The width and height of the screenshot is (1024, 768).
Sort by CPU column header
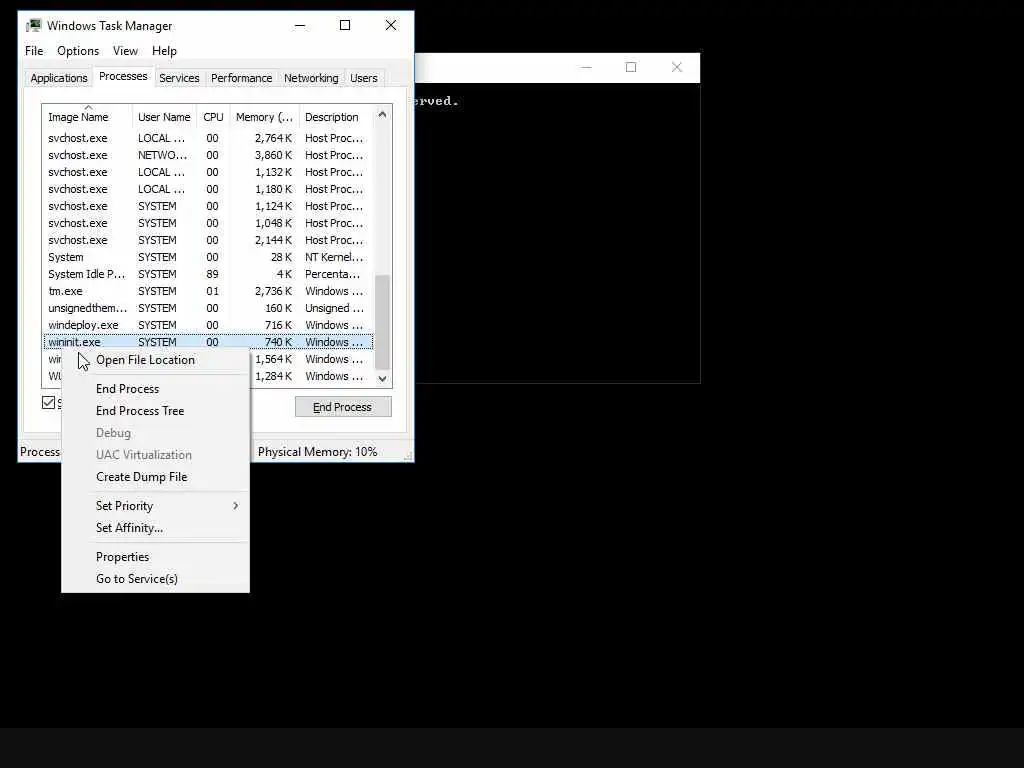click(213, 117)
